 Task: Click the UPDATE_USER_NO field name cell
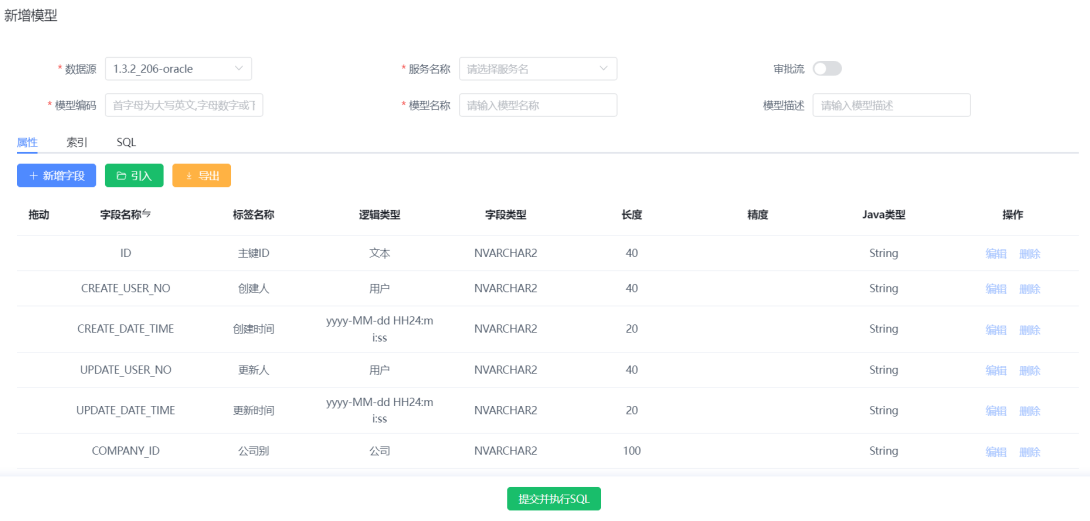click(126, 369)
